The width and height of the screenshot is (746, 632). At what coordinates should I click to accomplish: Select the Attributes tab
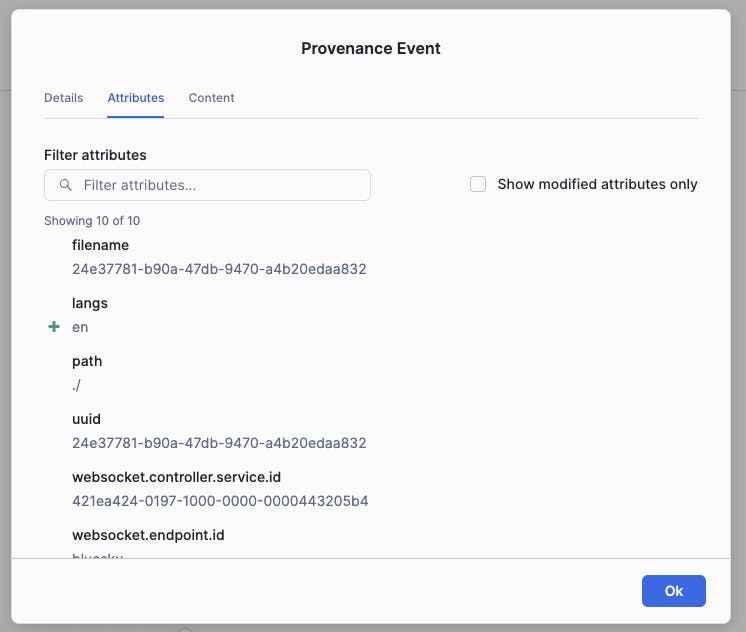(136, 98)
